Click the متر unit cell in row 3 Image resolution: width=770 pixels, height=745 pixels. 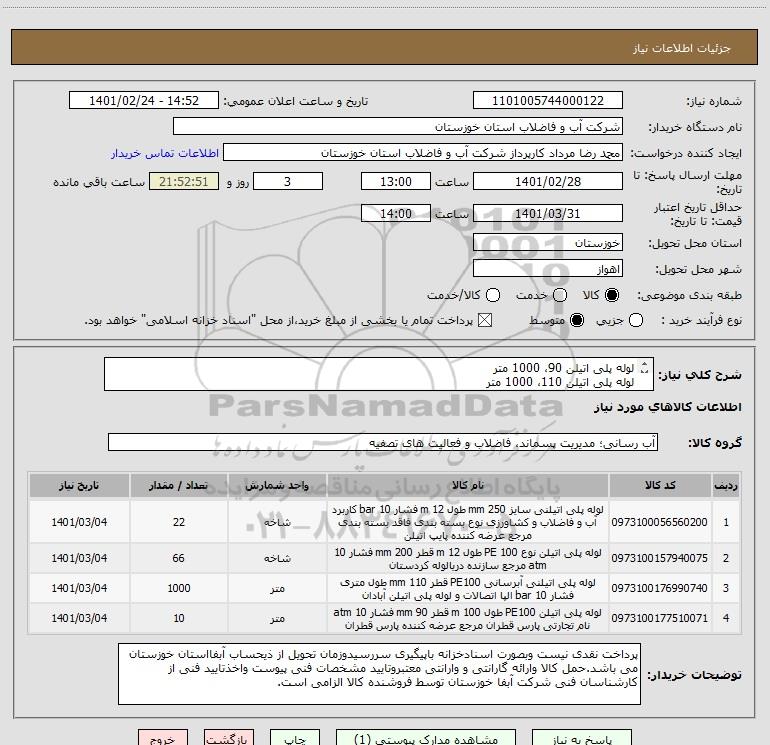[277, 588]
